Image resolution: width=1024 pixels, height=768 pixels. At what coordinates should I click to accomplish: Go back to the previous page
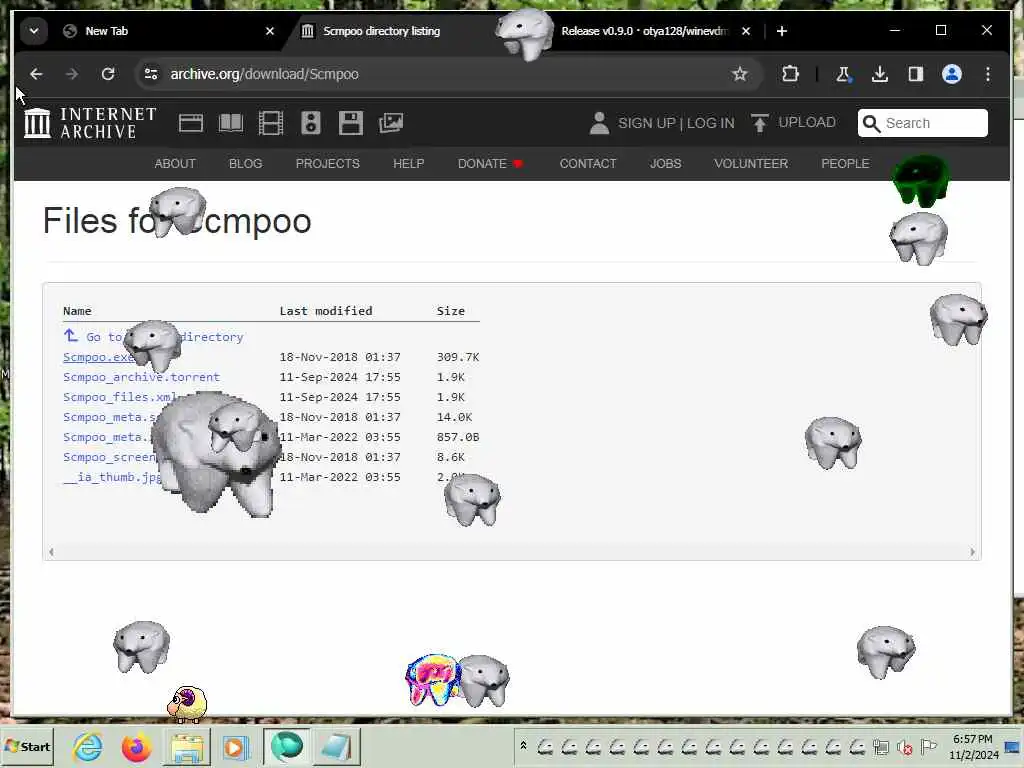pos(36,74)
